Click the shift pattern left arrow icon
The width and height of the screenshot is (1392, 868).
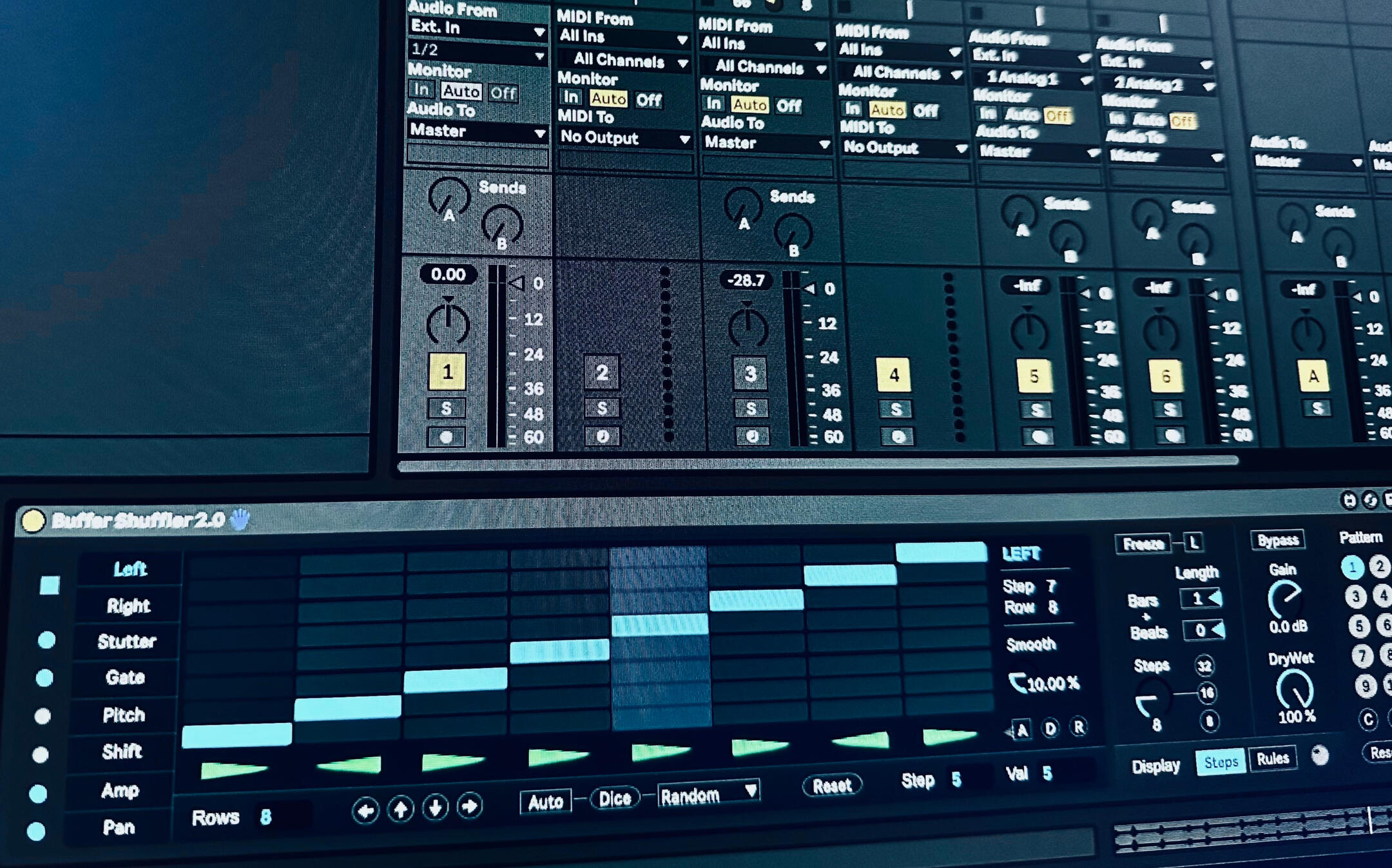coord(365,810)
